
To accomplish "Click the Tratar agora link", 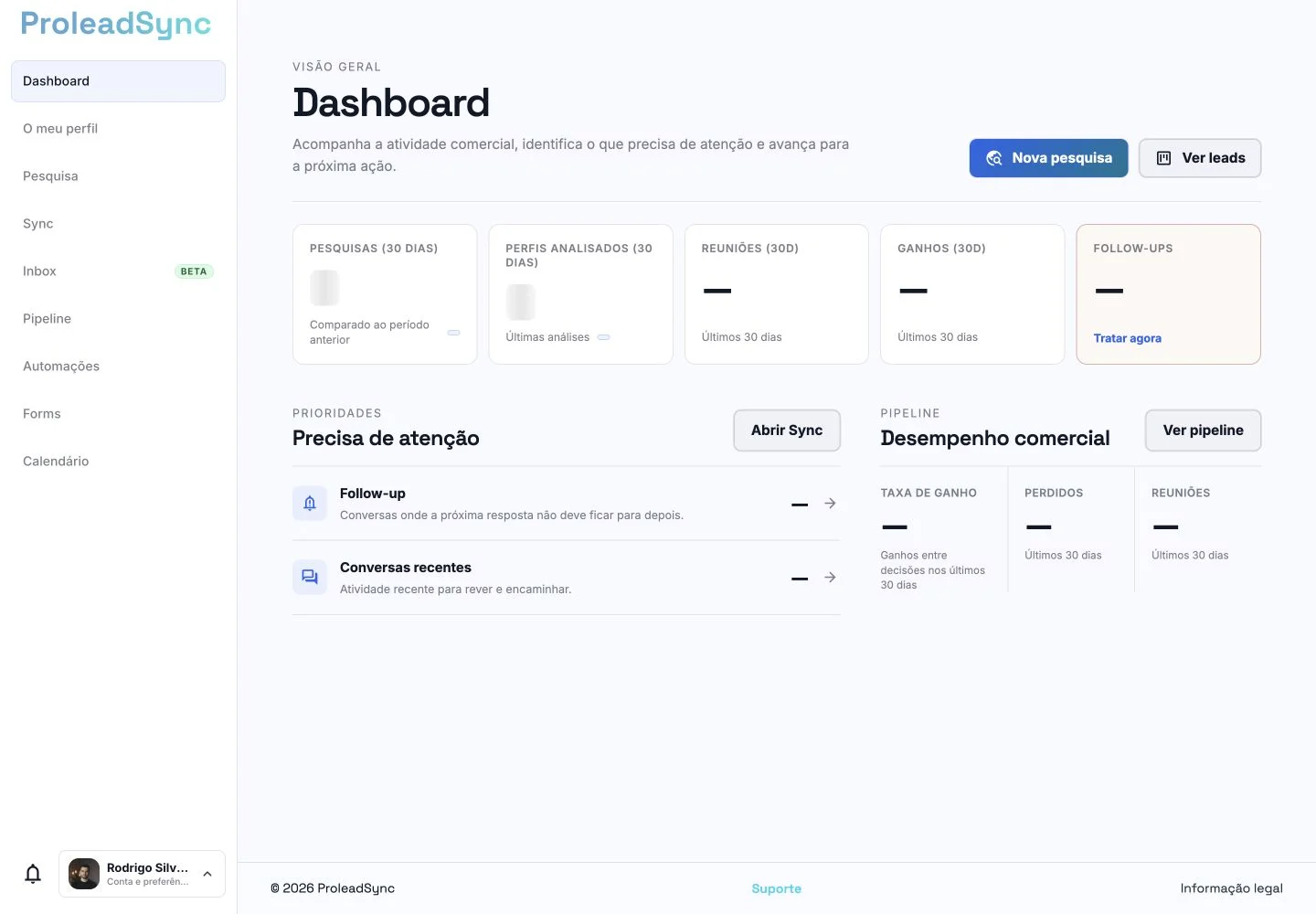I will click(x=1127, y=338).
